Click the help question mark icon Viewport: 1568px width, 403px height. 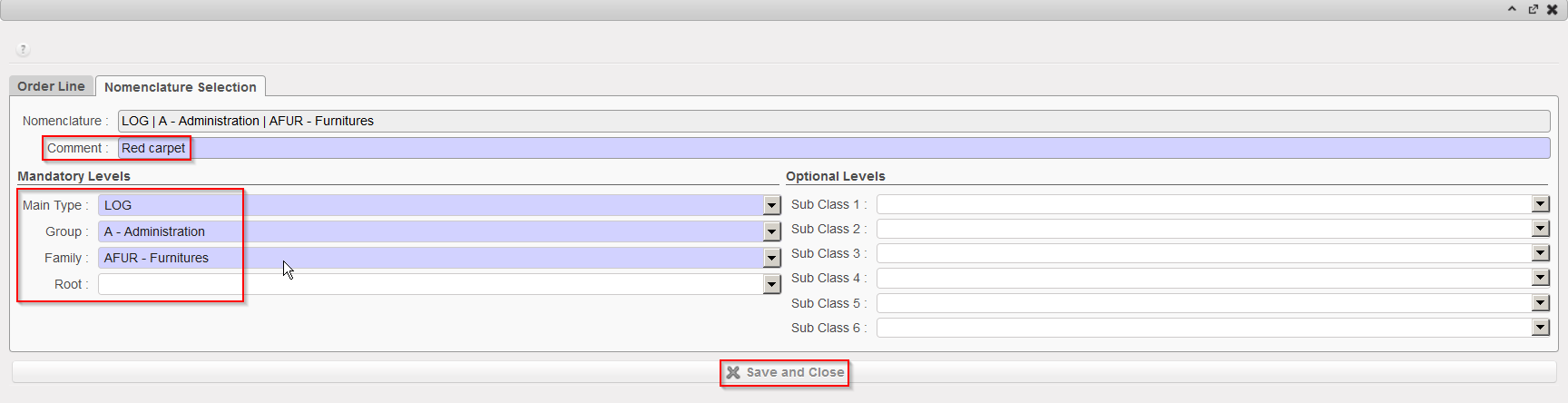(24, 49)
